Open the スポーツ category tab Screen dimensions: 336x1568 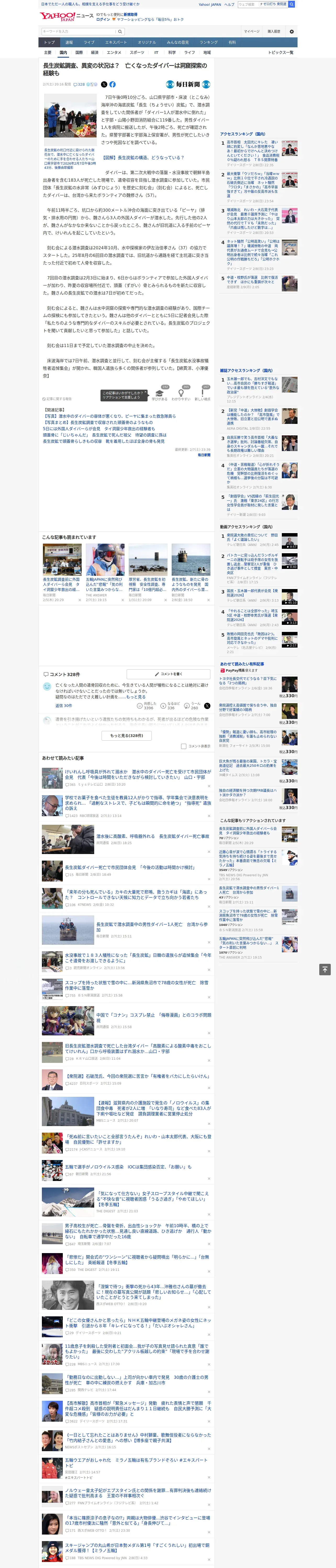point(137,52)
